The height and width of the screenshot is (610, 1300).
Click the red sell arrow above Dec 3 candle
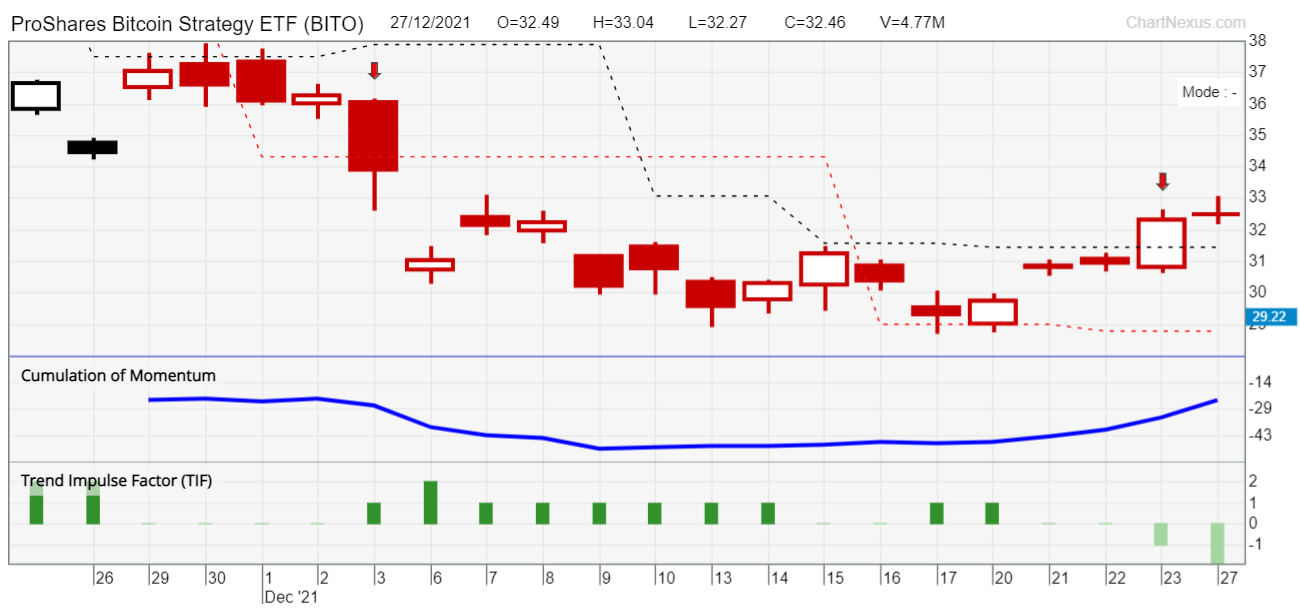tap(374, 70)
